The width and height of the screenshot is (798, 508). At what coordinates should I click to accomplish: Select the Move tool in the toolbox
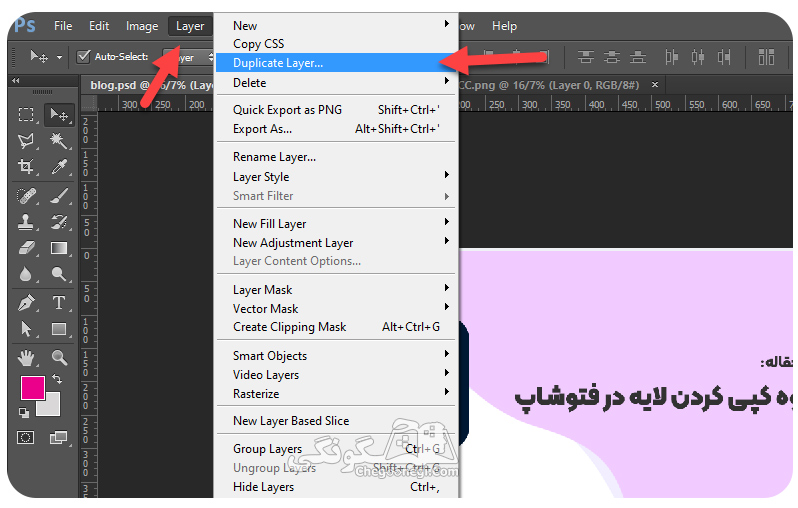59,114
